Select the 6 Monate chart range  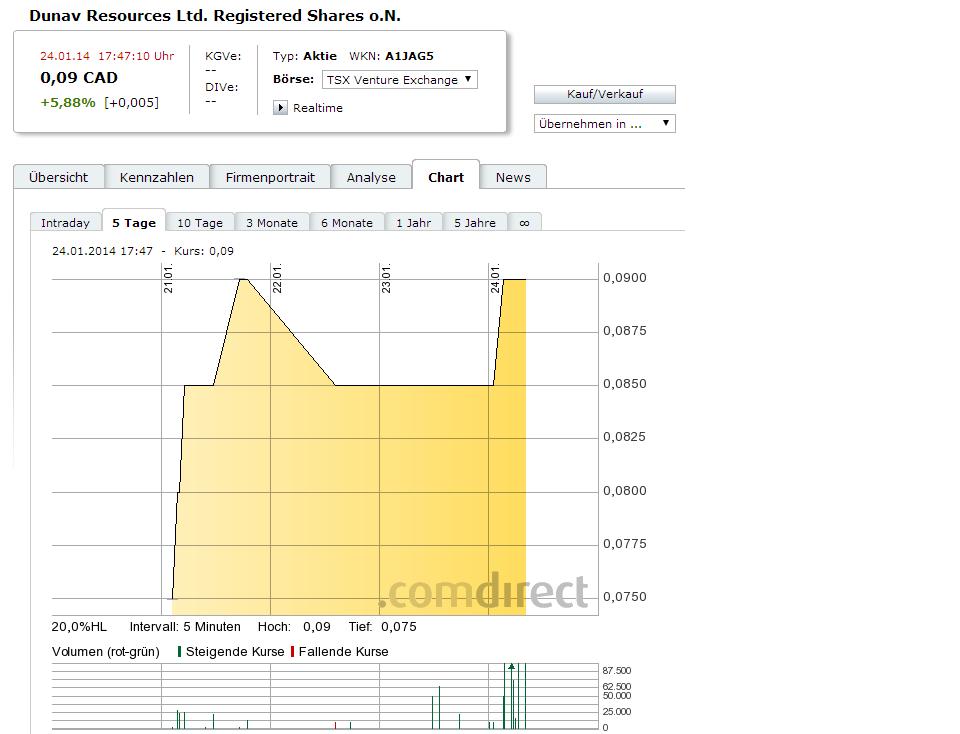pos(347,223)
